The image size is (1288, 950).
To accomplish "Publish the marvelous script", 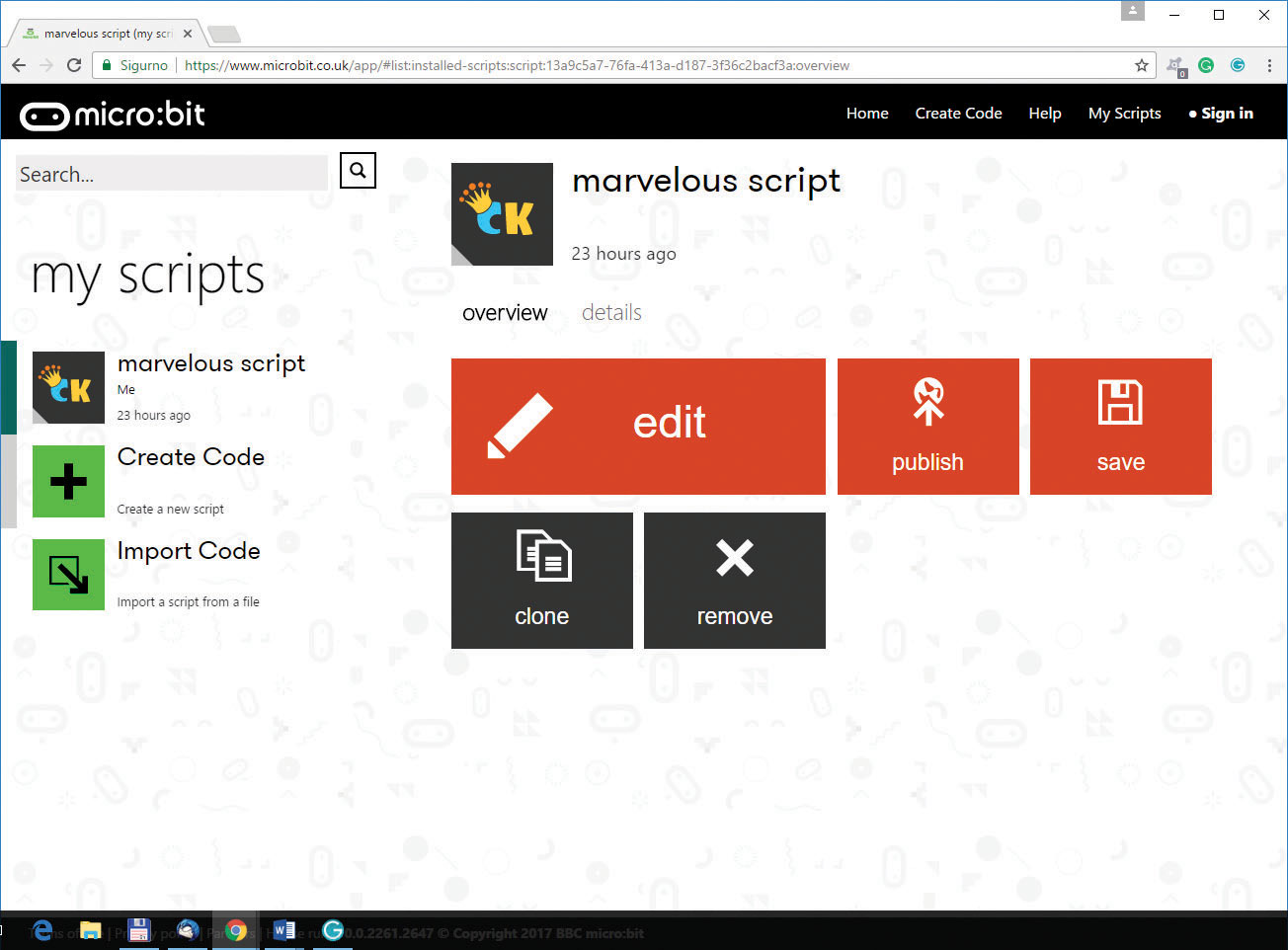I will 927,426.
